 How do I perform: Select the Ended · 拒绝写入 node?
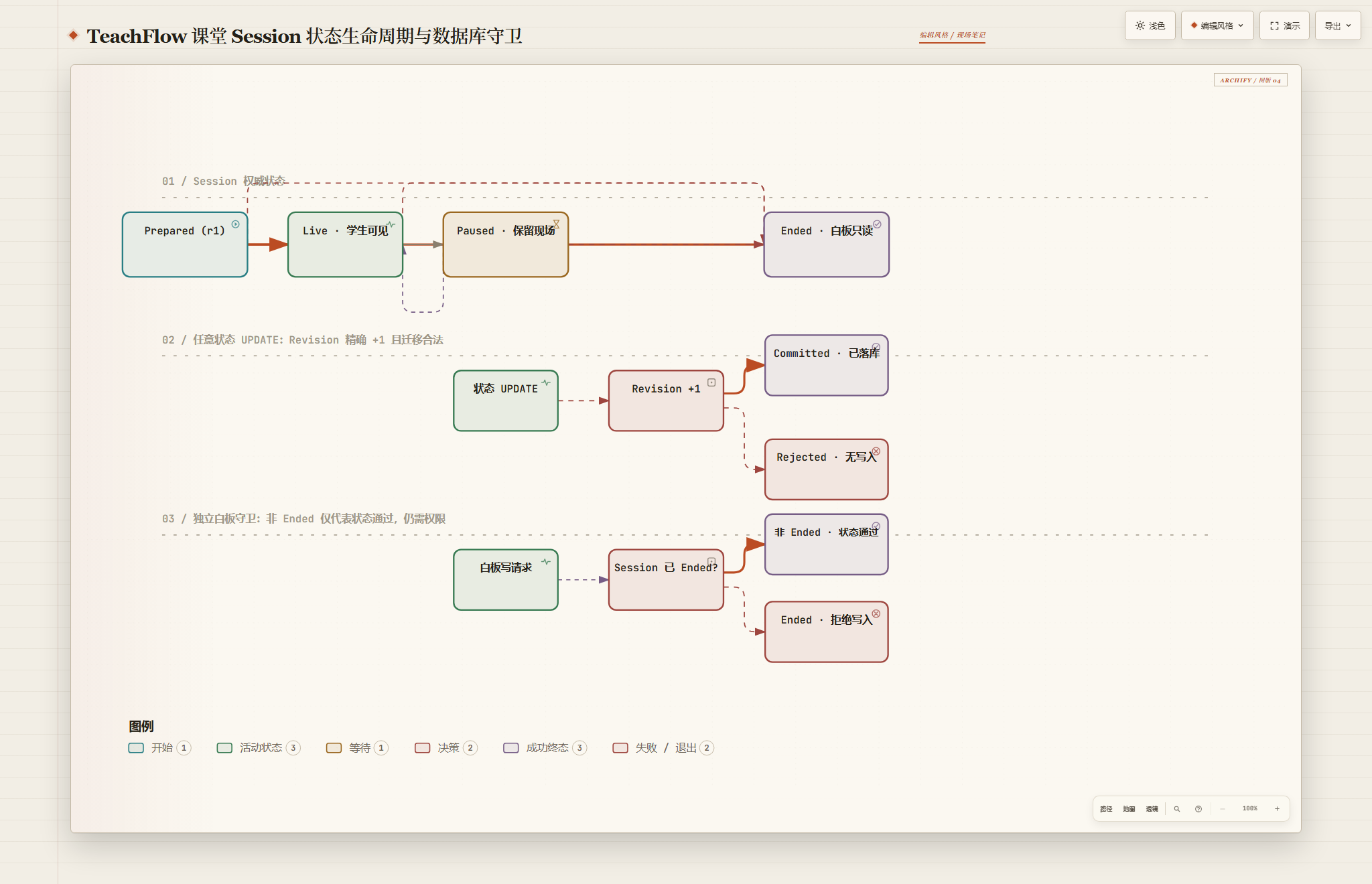827,632
